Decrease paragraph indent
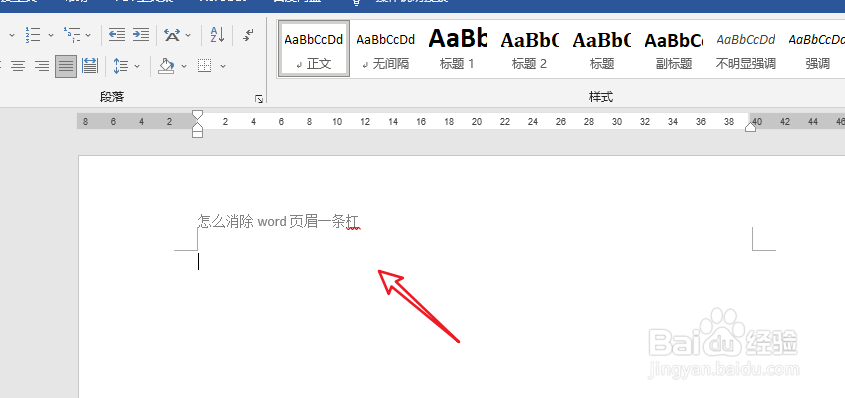Viewport: 845px width, 398px height. pos(117,35)
